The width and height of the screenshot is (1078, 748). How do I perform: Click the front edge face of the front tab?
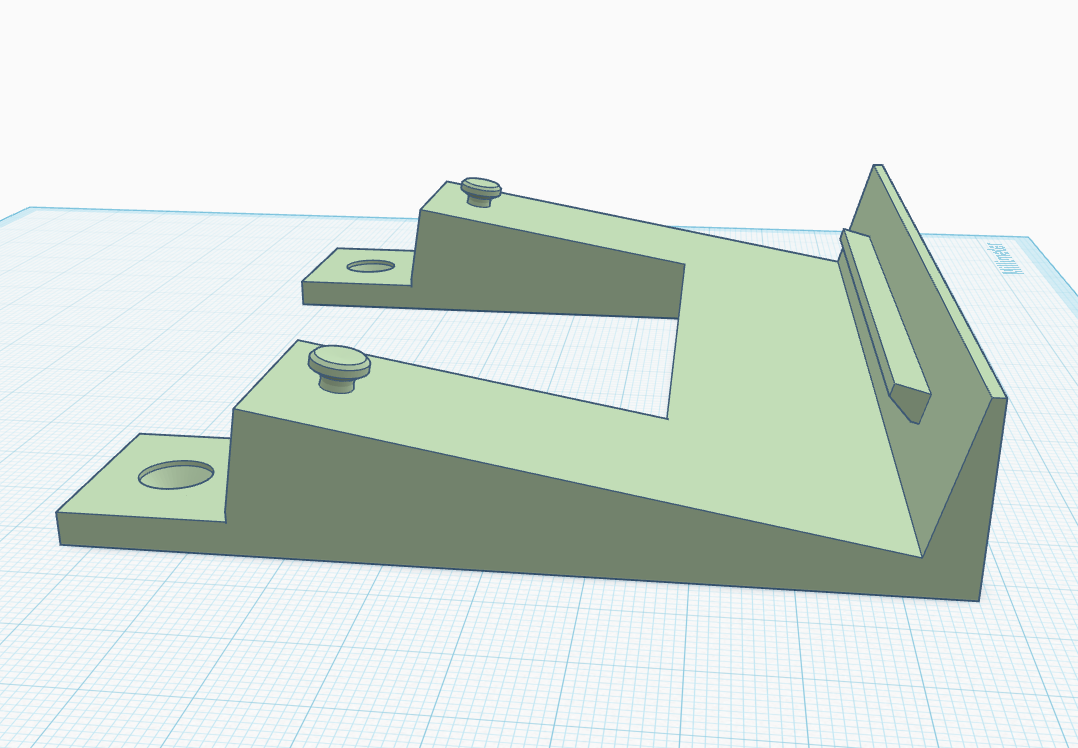point(141,534)
